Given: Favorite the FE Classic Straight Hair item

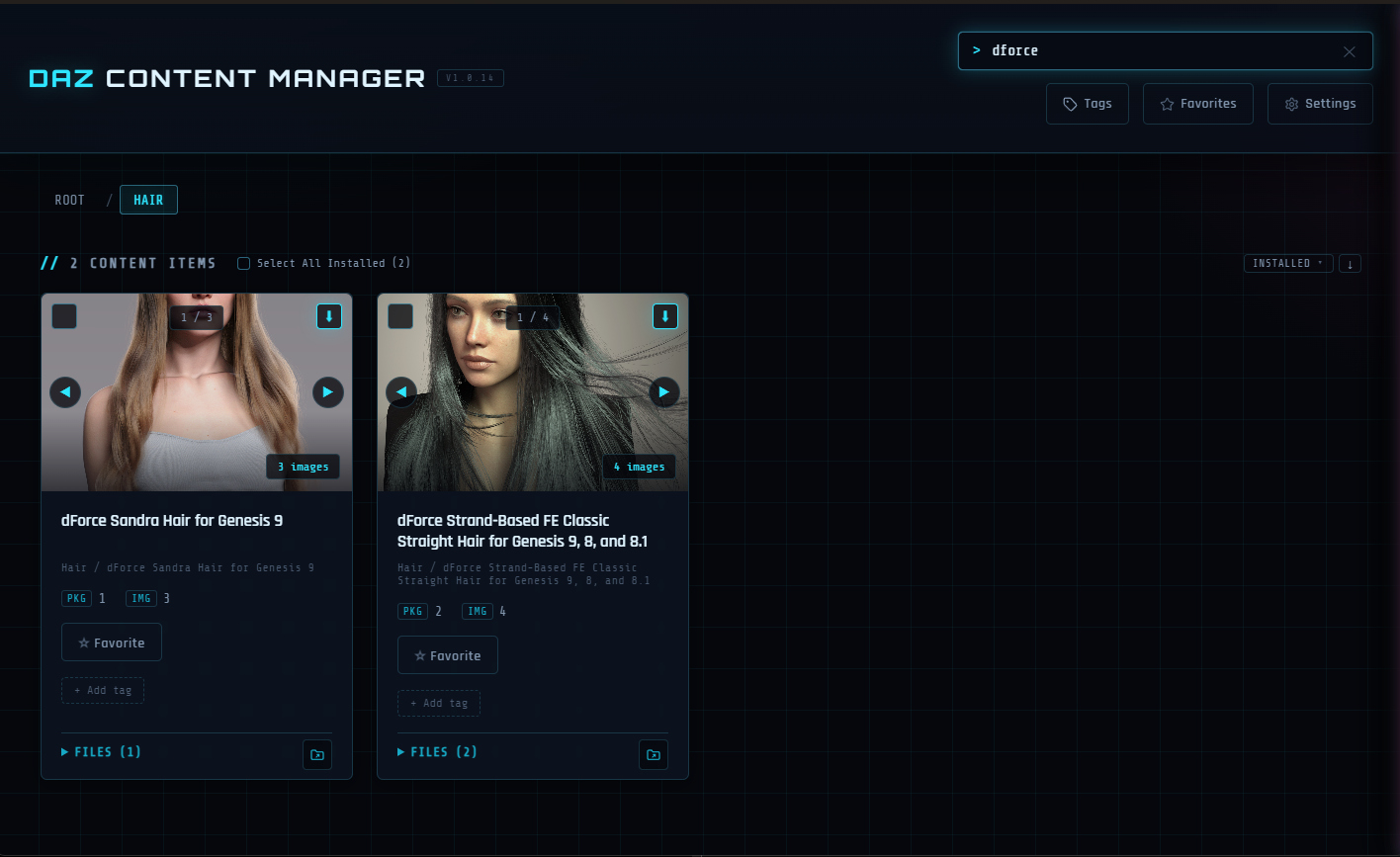Looking at the screenshot, I should (x=448, y=655).
